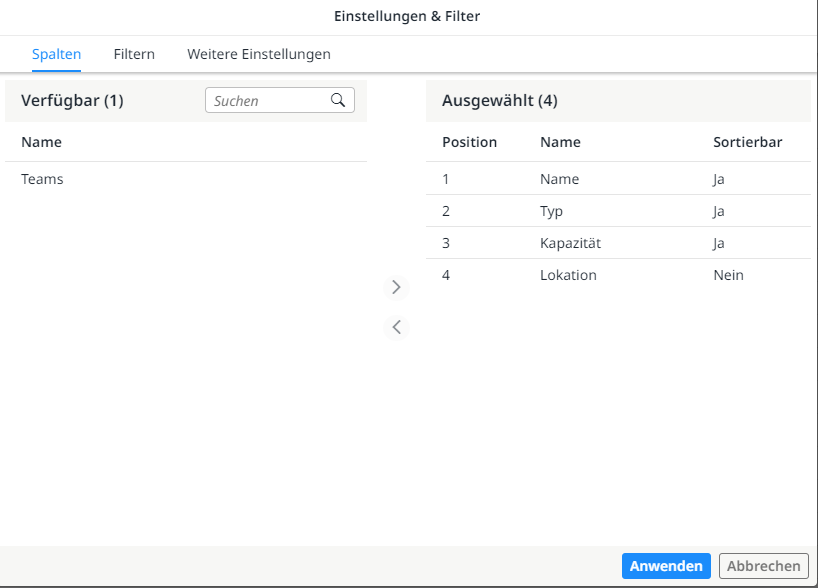Toggle Sortierbar value for Kapazität

[x=718, y=243]
